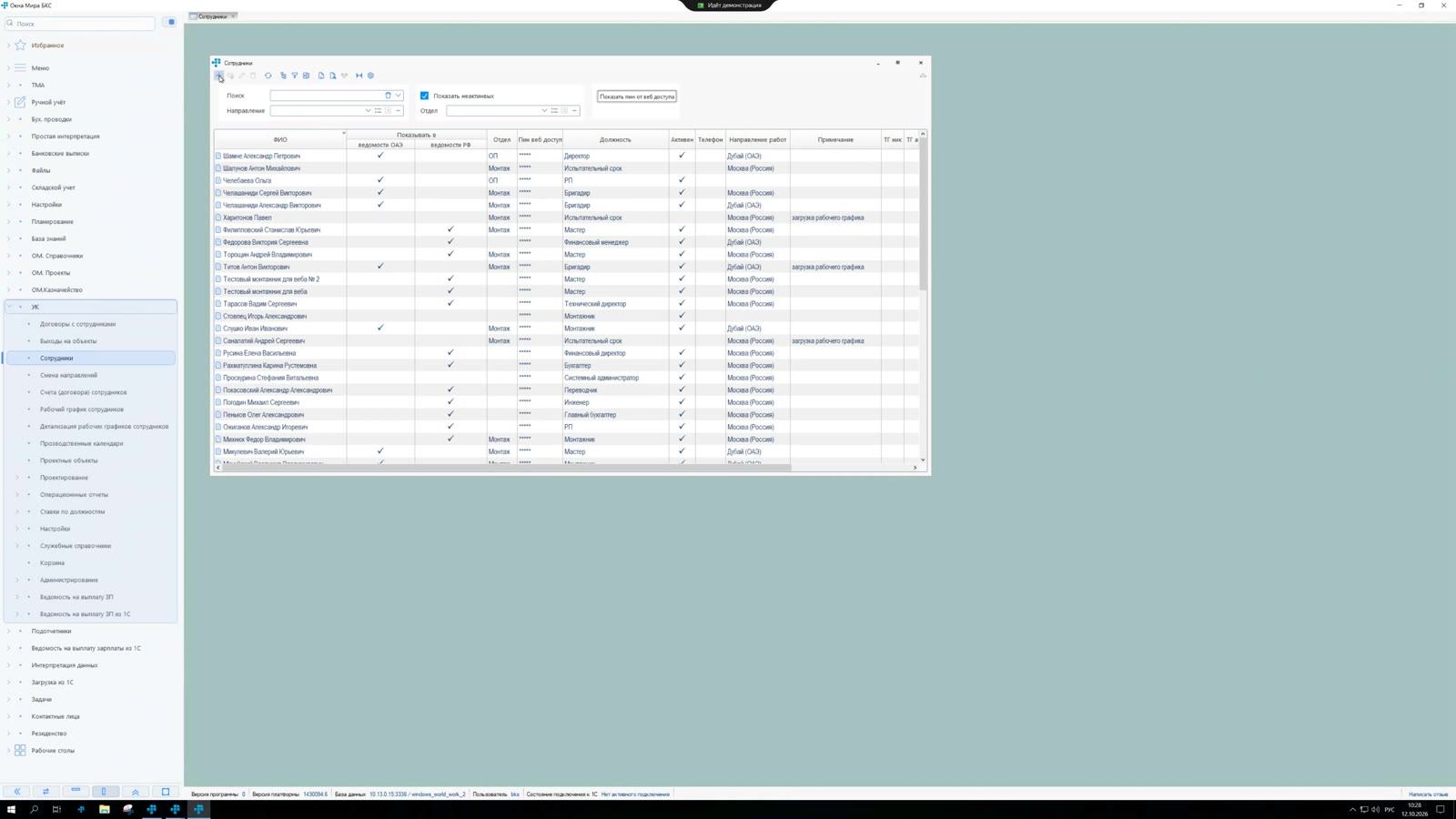This screenshot has width=1456, height=819.
Task: Open the Поиск field dropdown arrow
Action: click(x=398, y=96)
